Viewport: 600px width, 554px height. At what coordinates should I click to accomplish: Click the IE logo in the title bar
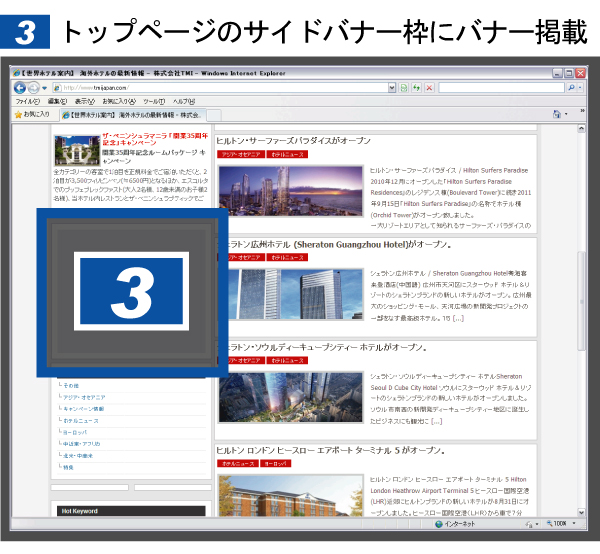coord(16,73)
